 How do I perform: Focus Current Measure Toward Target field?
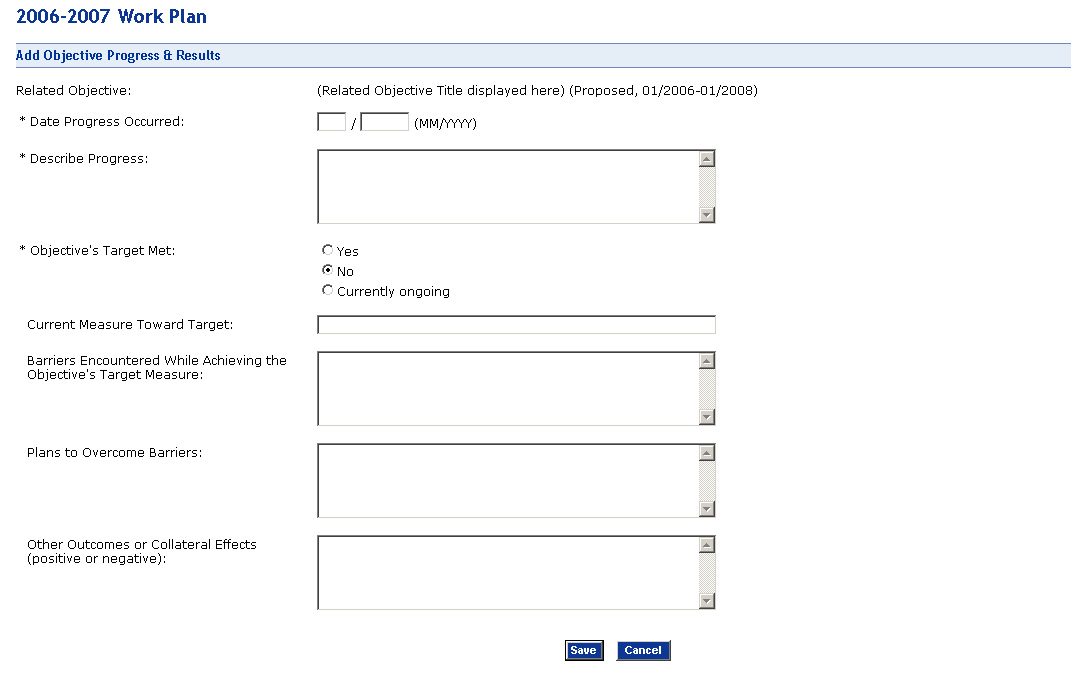(x=516, y=325)
